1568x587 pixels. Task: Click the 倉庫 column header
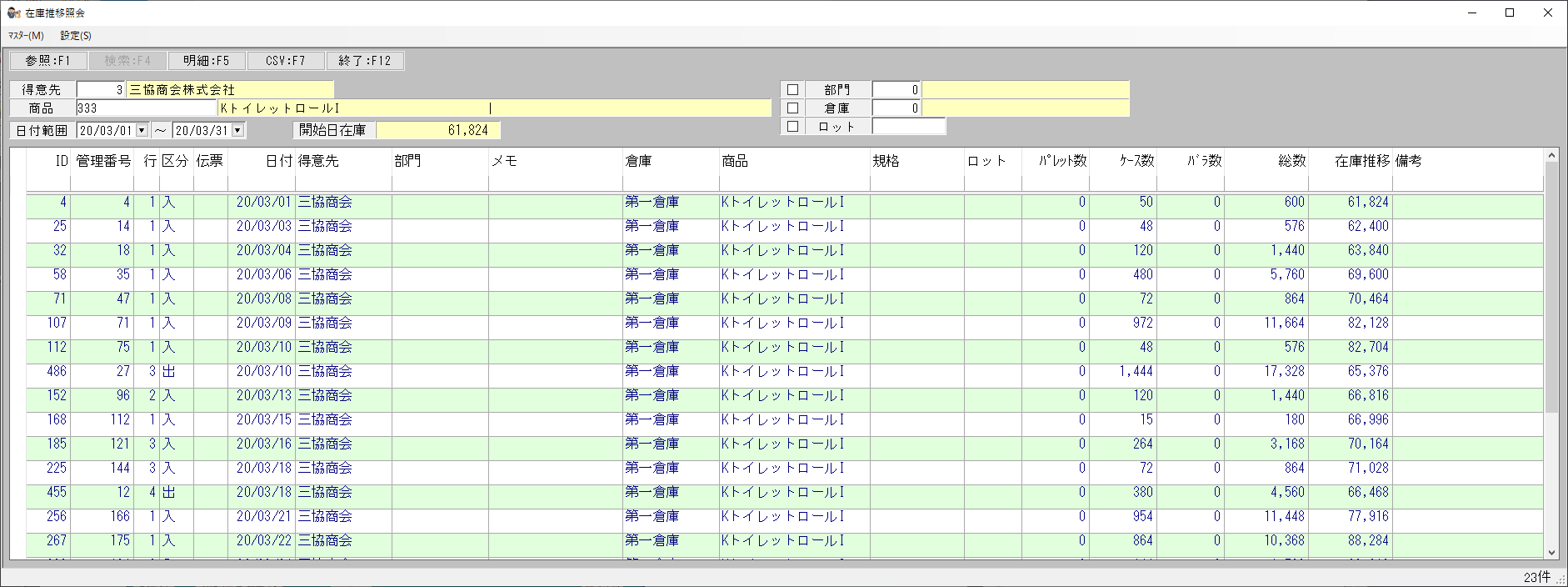[671, 161]
